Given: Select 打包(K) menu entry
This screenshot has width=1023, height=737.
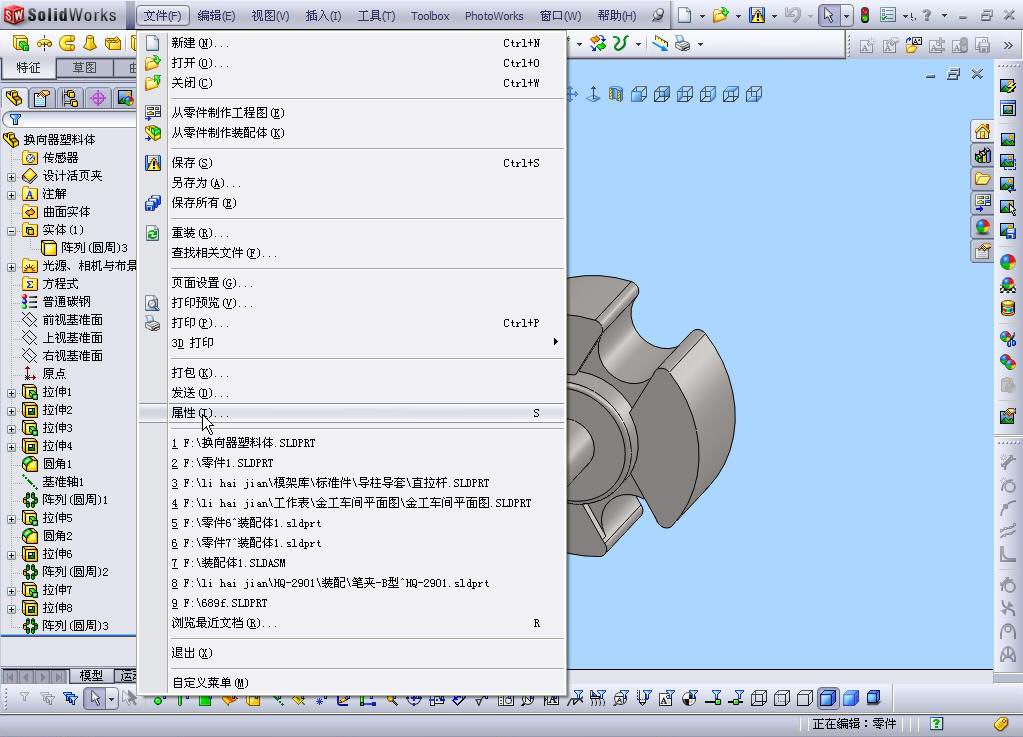Looking at the screenshot, I should [352, 373].
